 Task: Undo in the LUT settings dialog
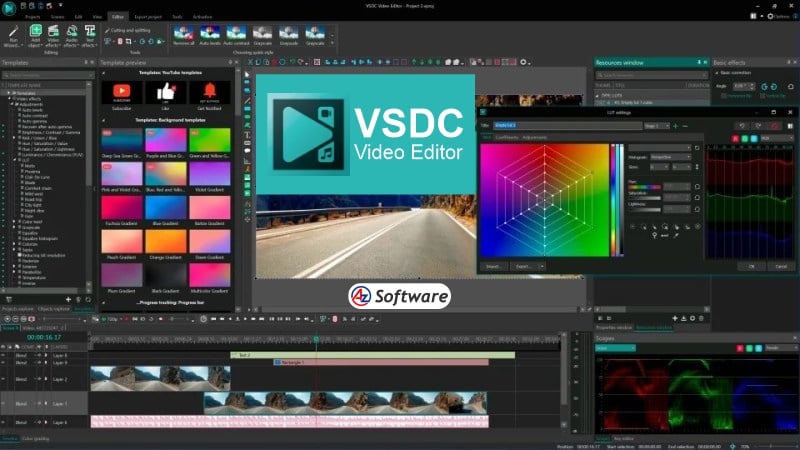[x=742, y=126]
